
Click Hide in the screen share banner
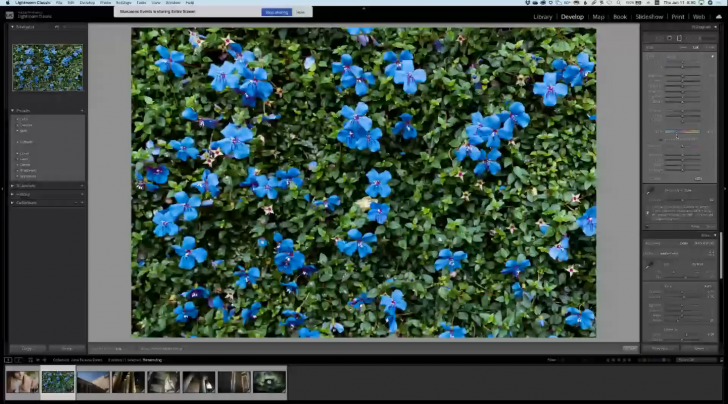point(300,12)
